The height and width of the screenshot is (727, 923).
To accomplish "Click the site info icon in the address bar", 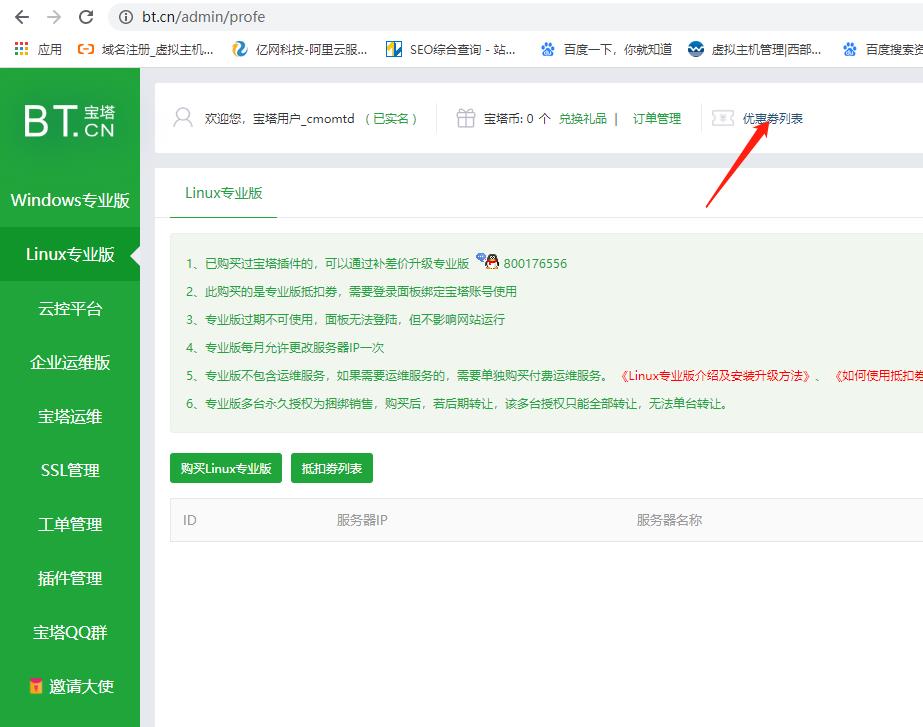I will pyautogui.click(x=125, y=17).
